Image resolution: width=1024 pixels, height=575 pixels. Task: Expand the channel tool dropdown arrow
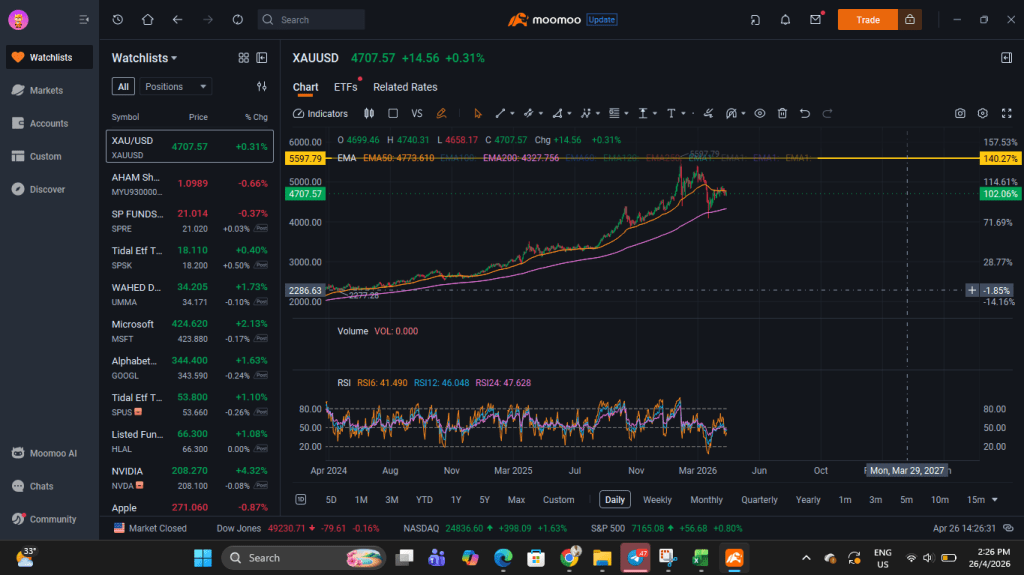coord(541,114)
